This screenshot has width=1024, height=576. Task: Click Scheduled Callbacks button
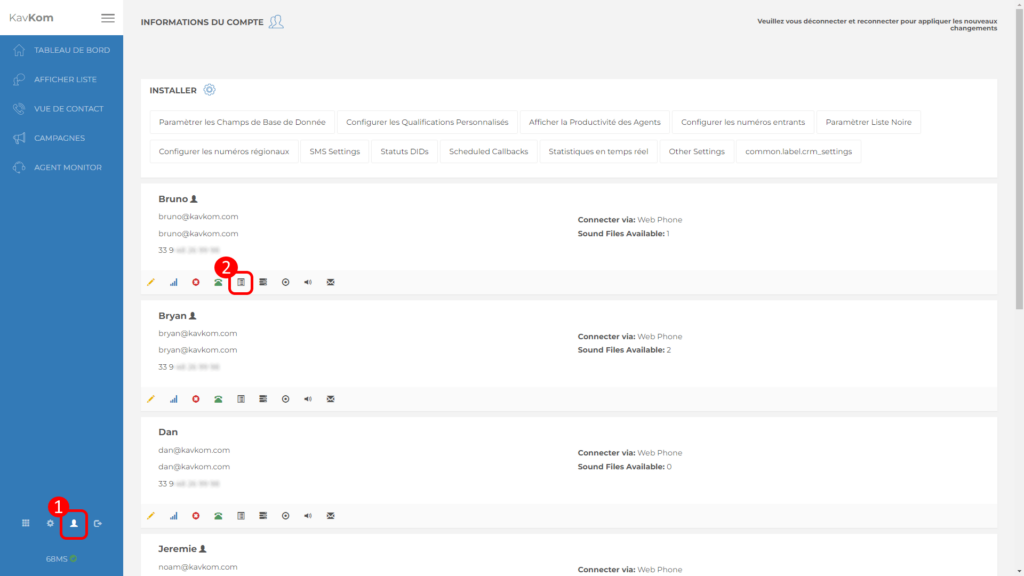point(489,151)
